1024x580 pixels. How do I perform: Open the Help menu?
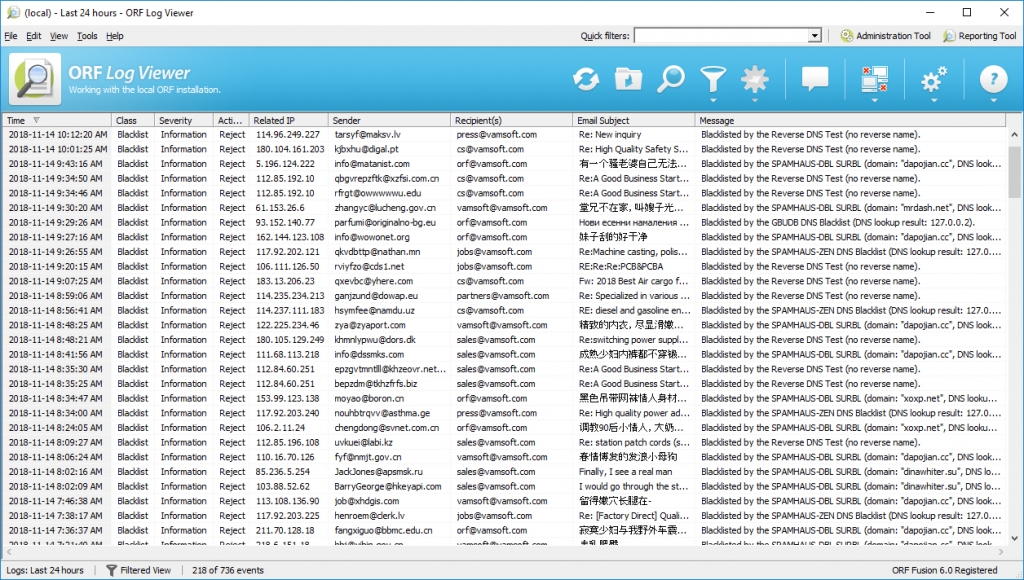coord(115,36)
